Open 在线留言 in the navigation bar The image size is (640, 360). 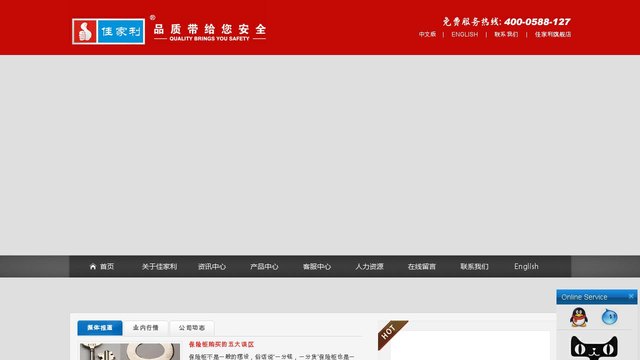pyautogui.click(x=422, y=267)
